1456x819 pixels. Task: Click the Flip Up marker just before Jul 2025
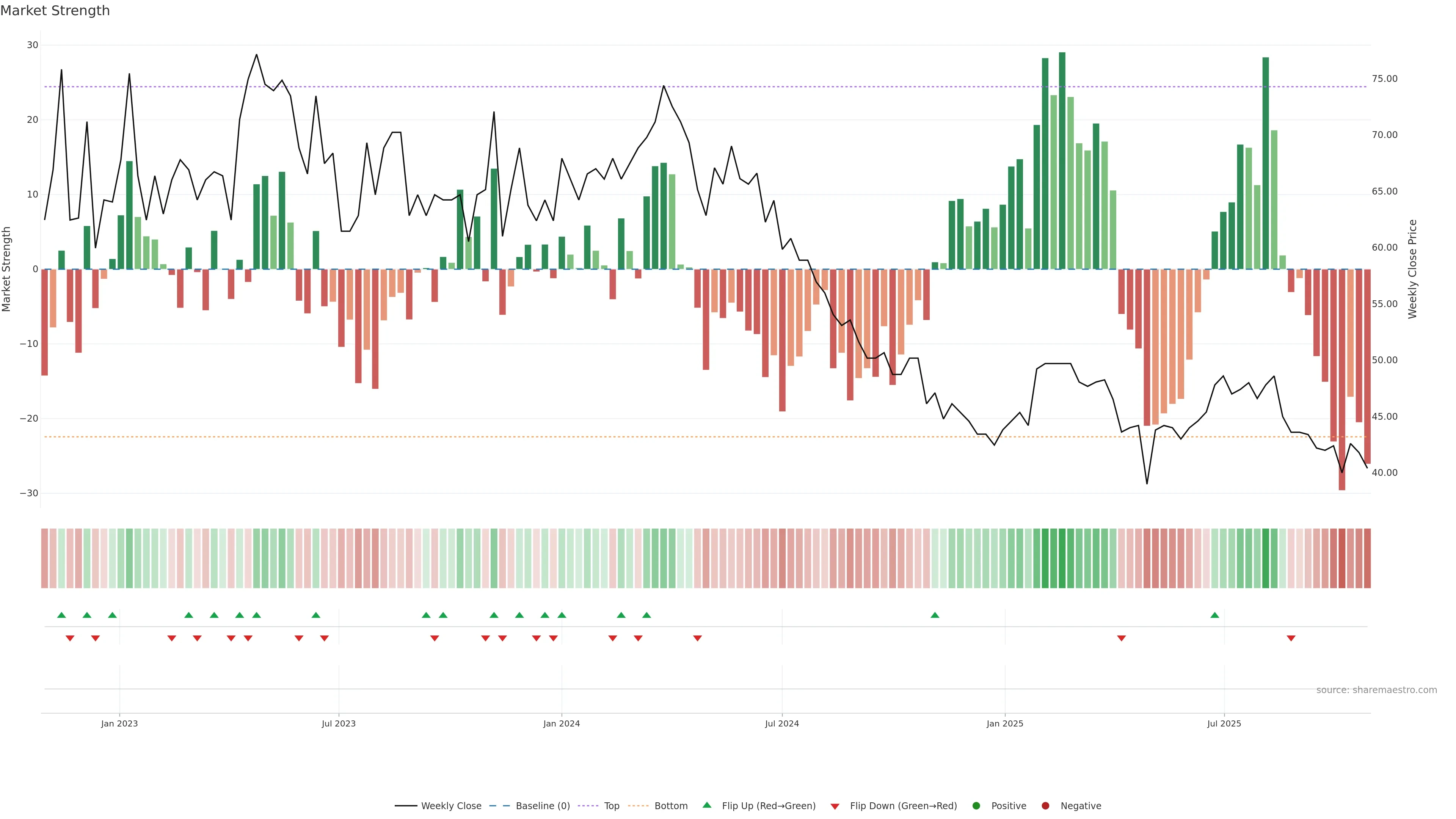[x=1214, y=615]
